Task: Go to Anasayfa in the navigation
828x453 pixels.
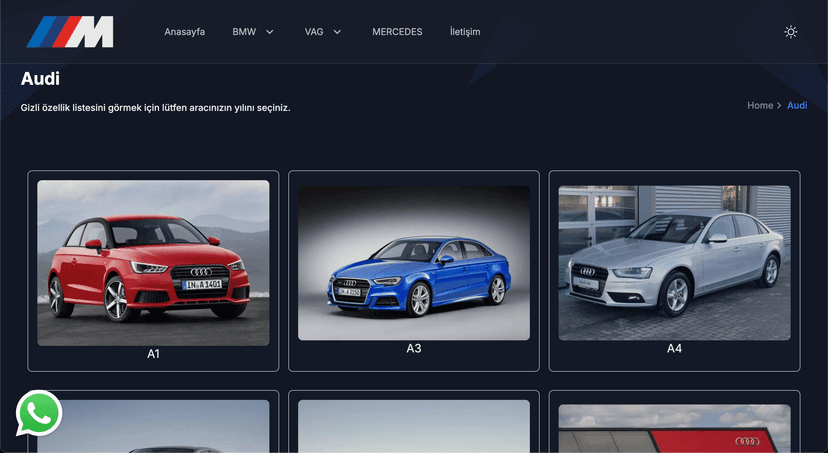Action: [184, 32]
